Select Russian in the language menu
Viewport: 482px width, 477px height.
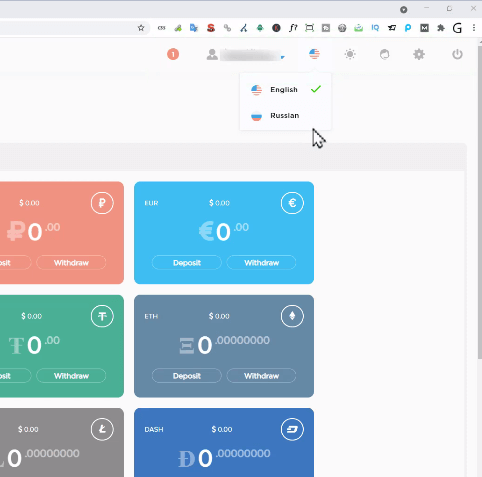pos(286,116)
